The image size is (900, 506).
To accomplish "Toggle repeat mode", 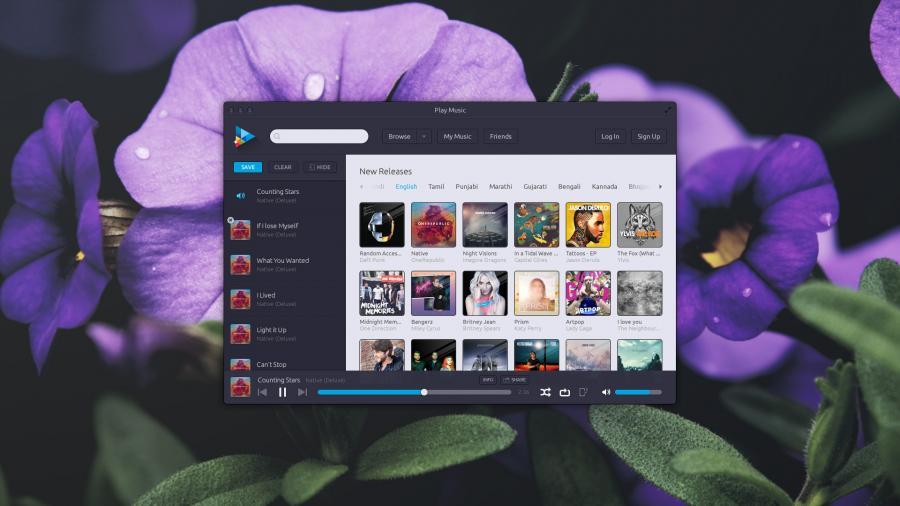I will click(x=564, y=393).
